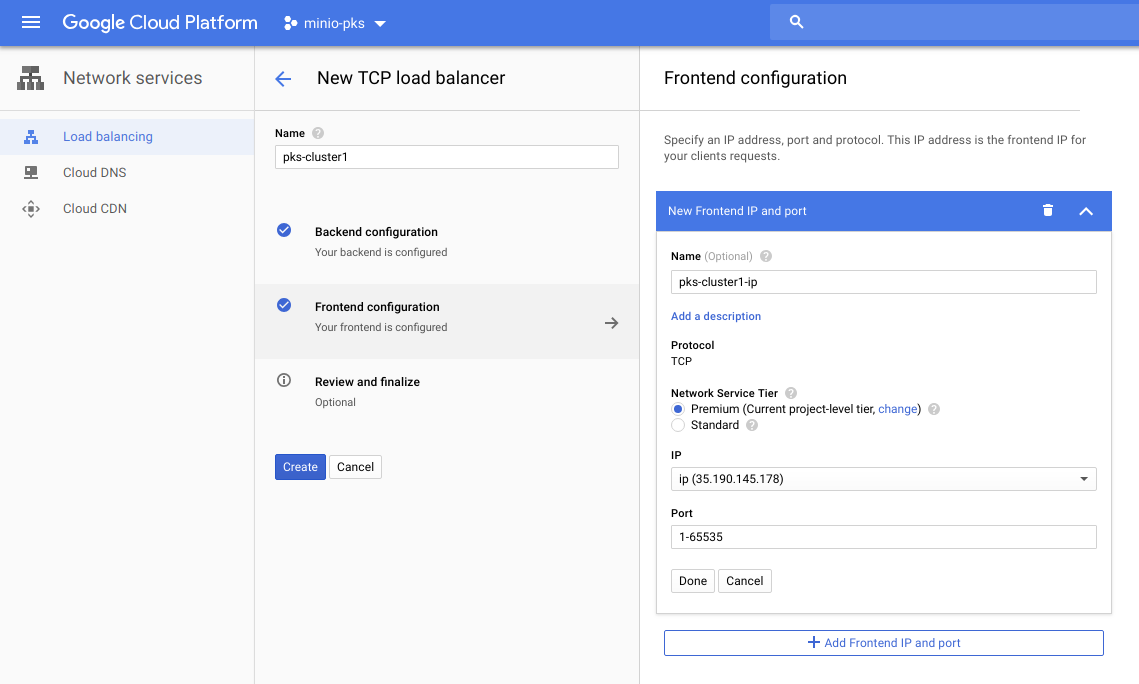Open the minio-pks project selector dropdown

335,22
